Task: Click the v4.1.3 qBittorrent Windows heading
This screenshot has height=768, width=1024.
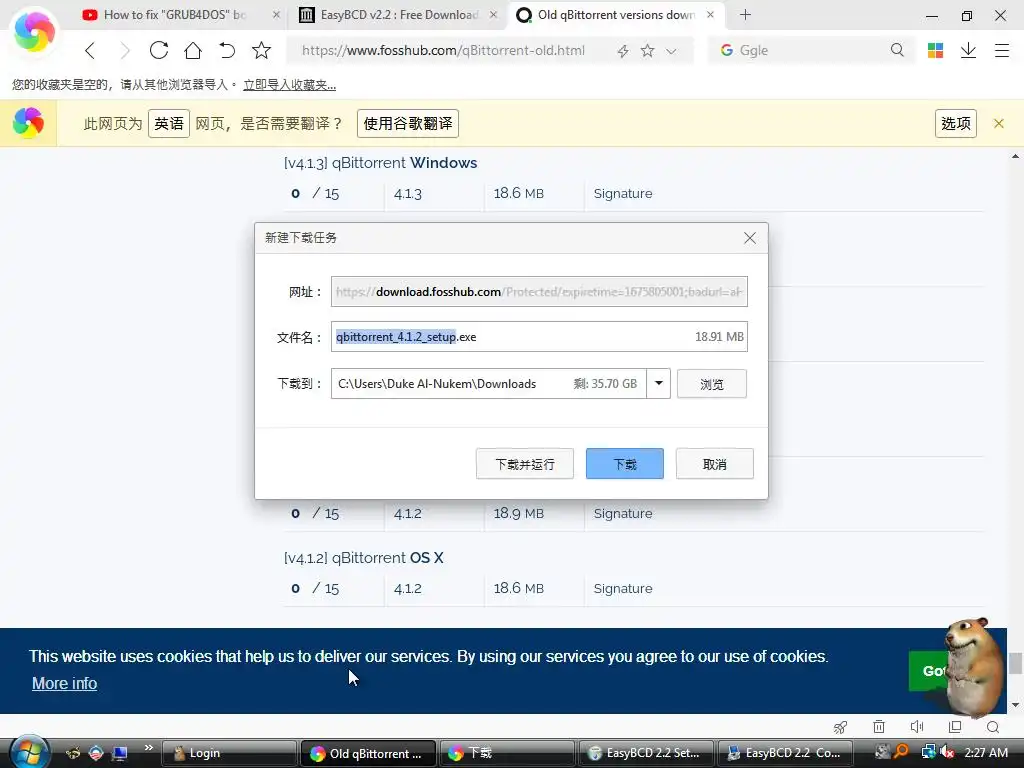Action: coord(380,163)
